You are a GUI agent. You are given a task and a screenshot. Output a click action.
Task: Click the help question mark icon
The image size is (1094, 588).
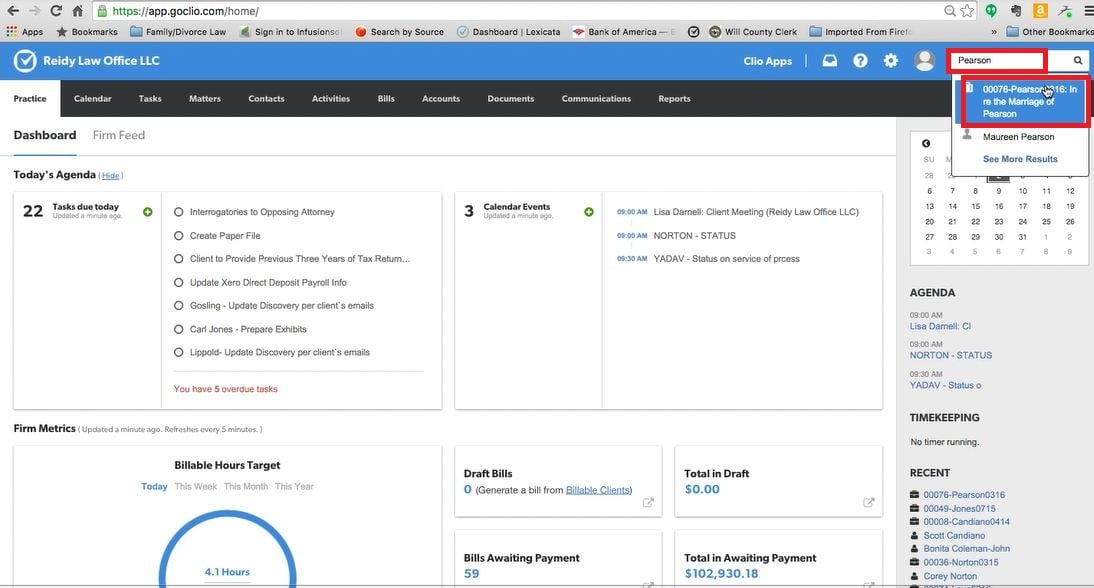(860, 61)
